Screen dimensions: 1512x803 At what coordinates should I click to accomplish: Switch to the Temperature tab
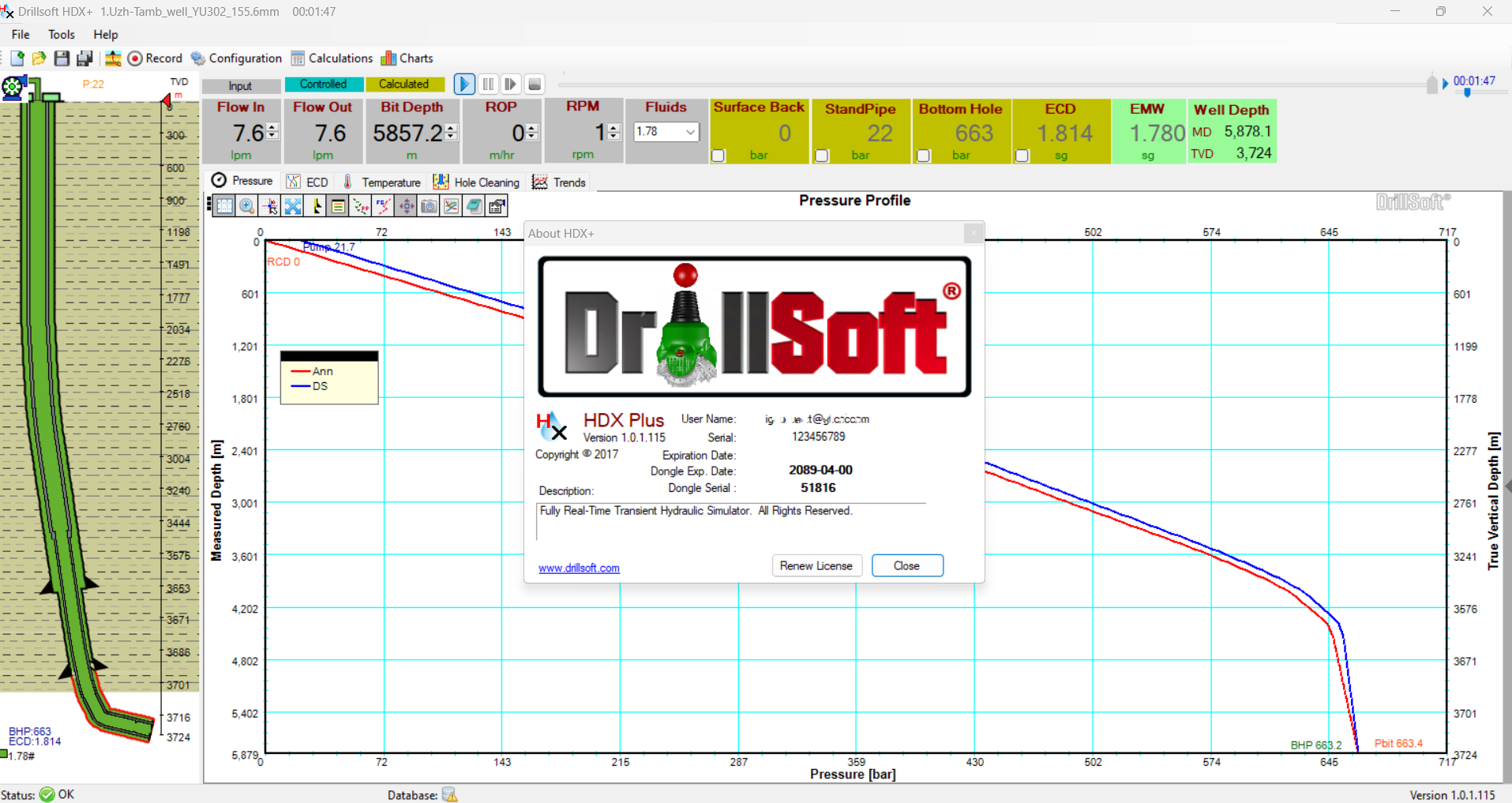pyautogui.click(x=382, y=182)
